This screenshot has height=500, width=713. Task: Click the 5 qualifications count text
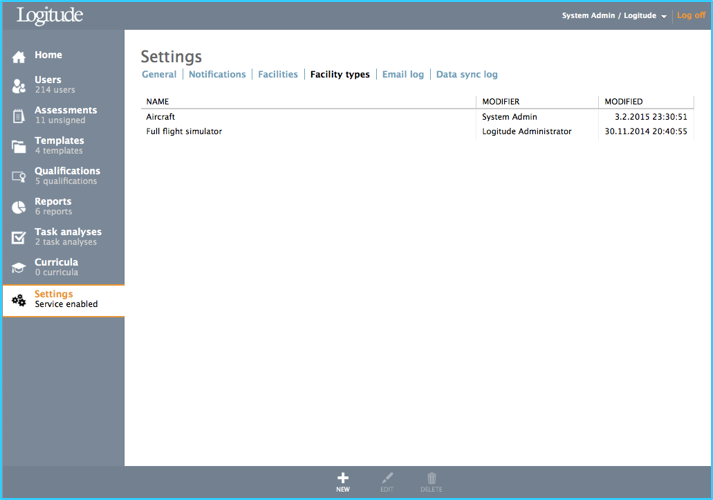[x=66, y=181]
